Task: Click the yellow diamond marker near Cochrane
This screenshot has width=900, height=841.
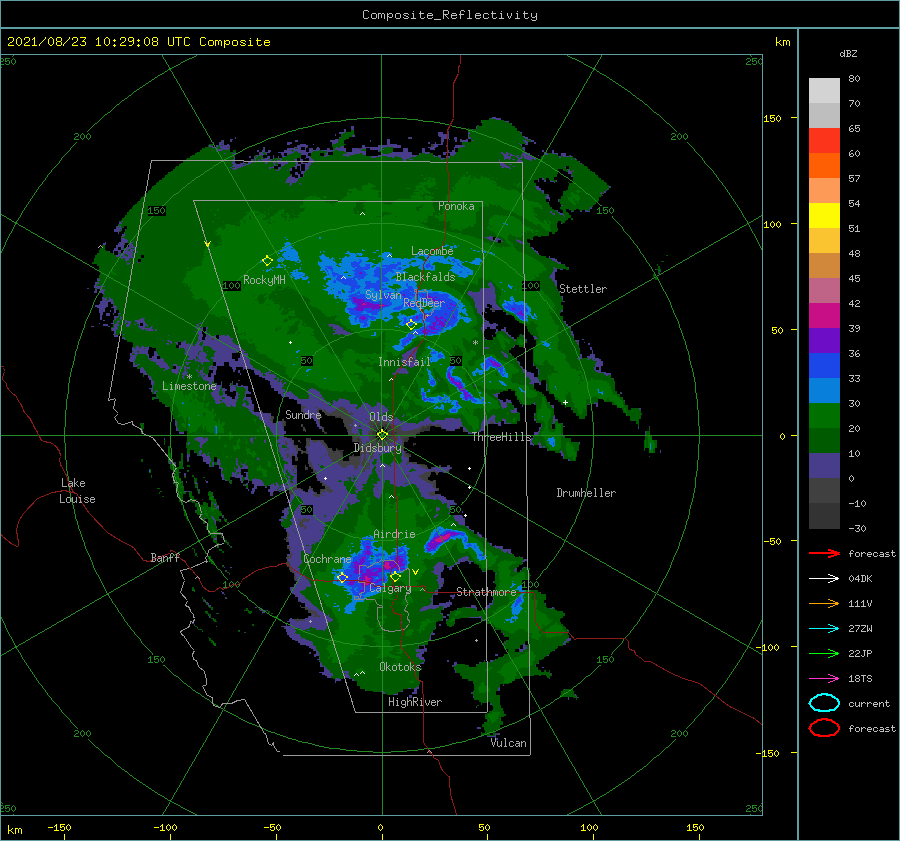Action: pyautogui.click(x=342, y=578)
